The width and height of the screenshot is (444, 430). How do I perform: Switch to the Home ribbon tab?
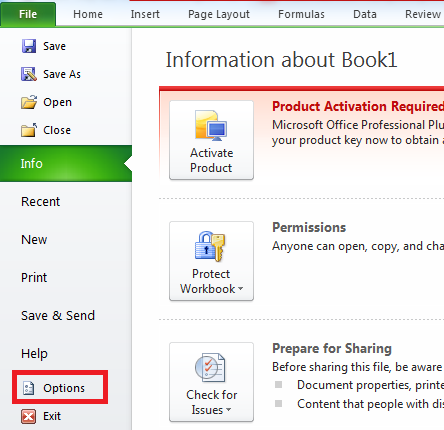pyautogui.click(x=88, y=14)
